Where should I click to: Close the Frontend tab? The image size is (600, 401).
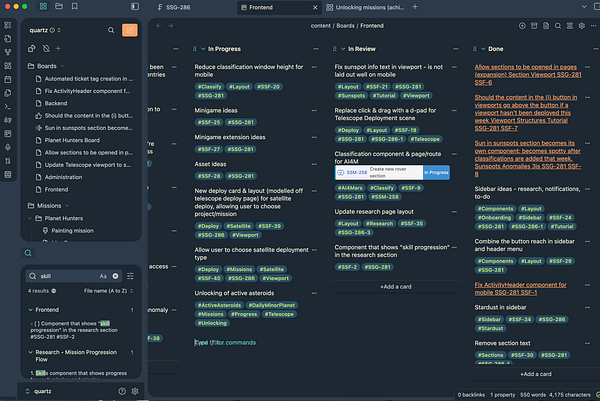coord(315,7)
